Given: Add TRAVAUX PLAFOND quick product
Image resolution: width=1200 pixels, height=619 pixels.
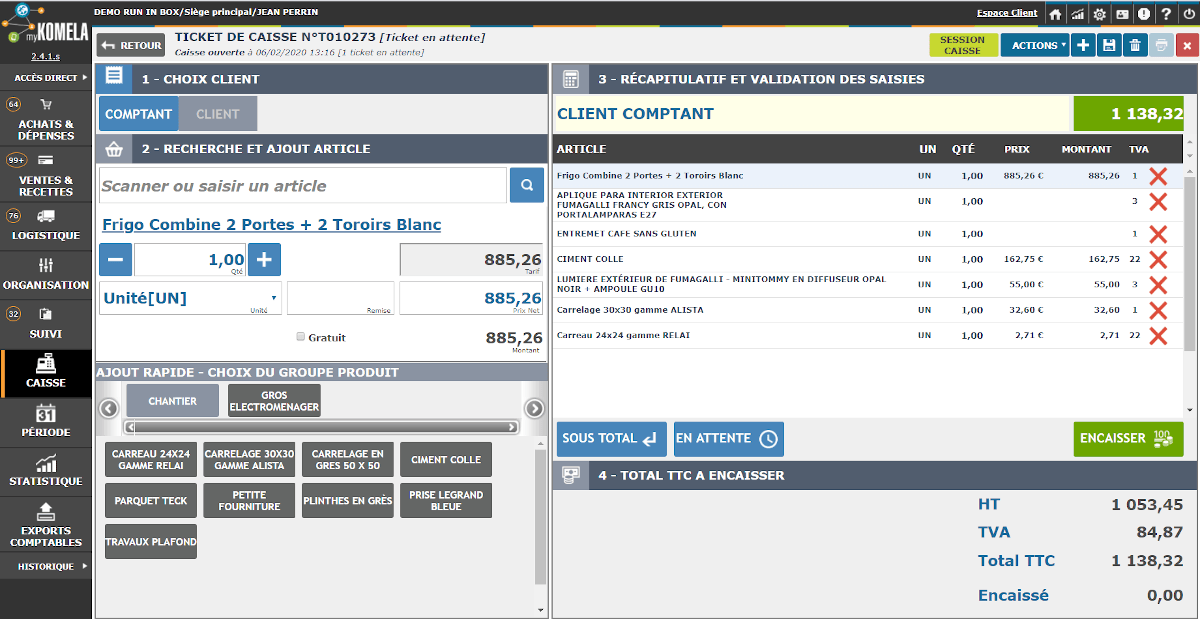Looking at the screenshot, I should click(151, 541).
